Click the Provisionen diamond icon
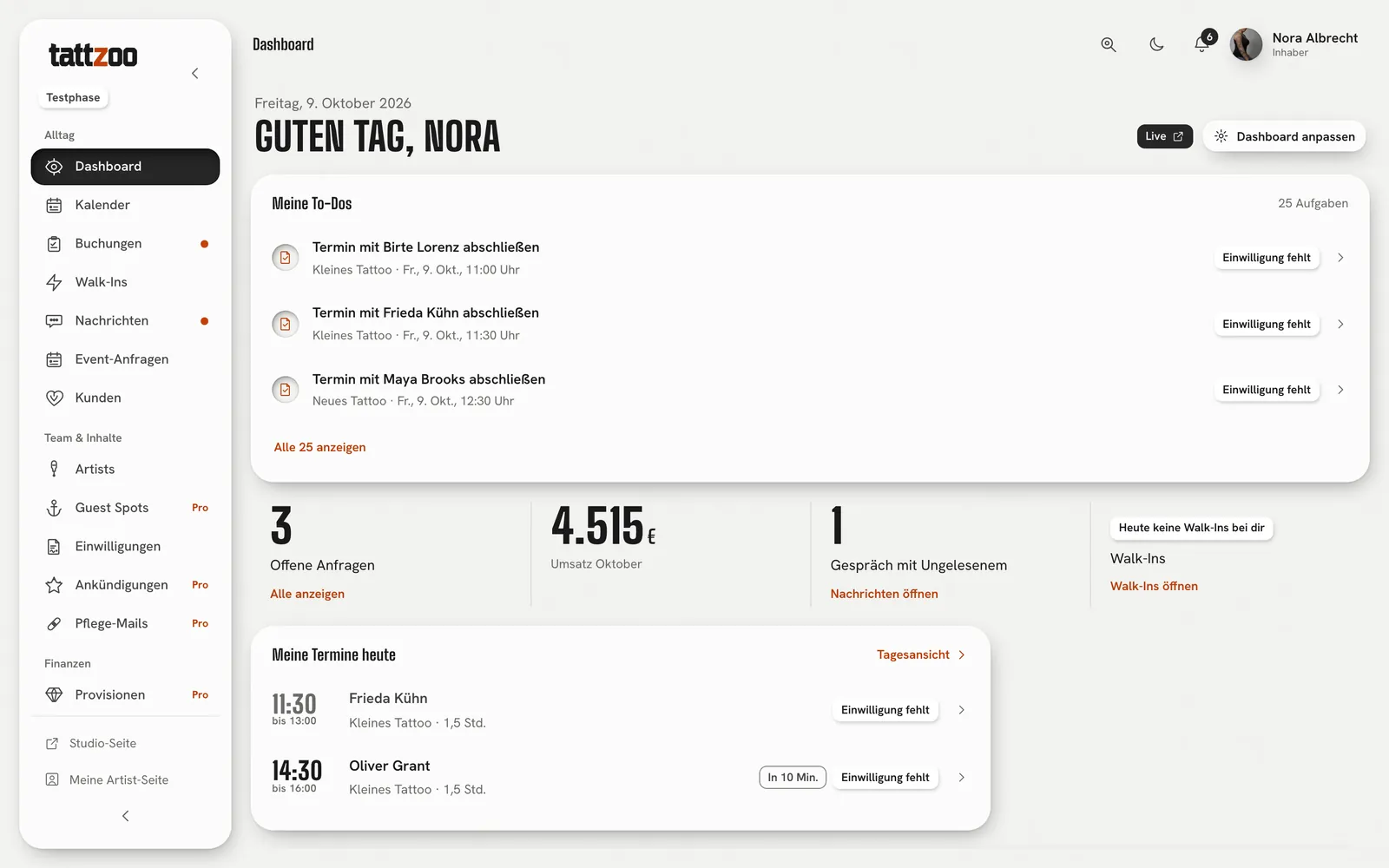 54,695
